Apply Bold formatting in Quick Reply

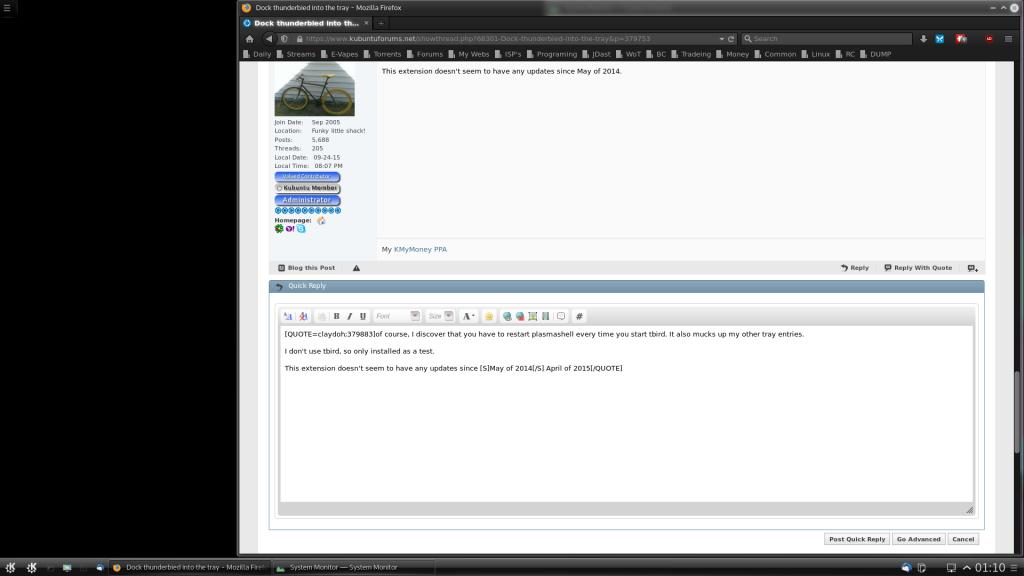coord(336,316)
